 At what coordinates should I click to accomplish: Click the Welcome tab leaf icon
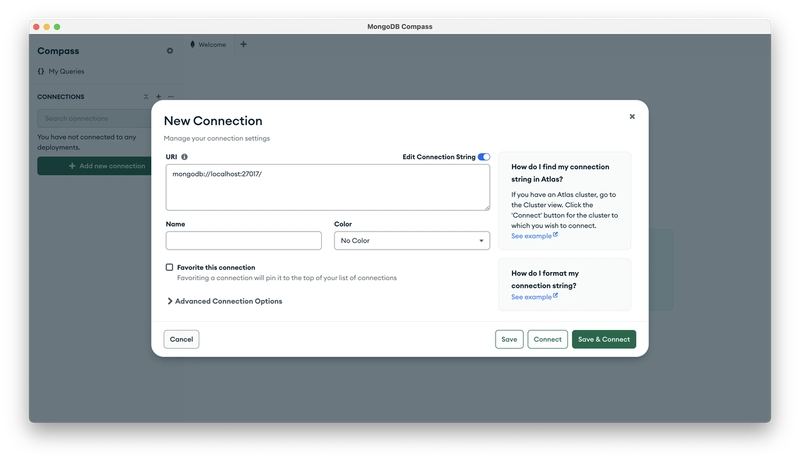coord(192,44)
